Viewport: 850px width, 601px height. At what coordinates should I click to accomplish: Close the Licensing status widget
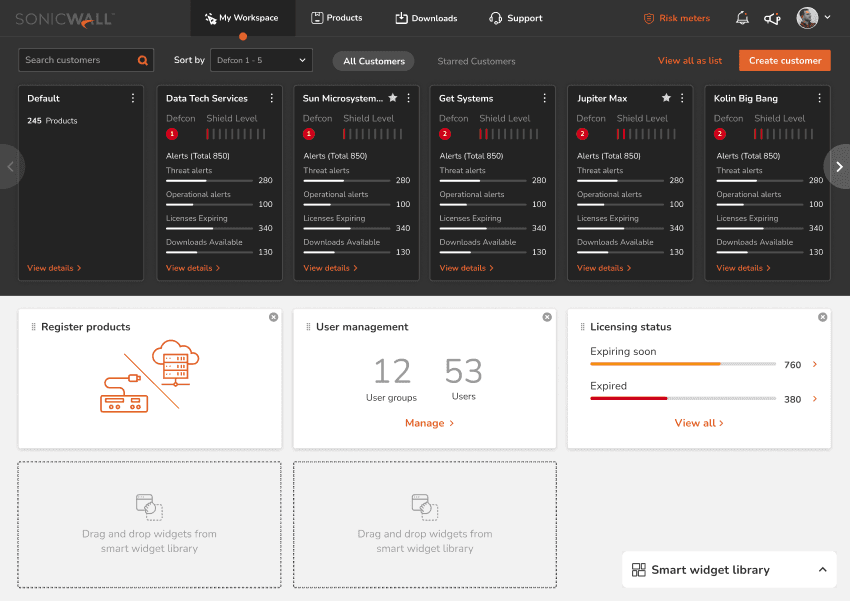[822, 317]
